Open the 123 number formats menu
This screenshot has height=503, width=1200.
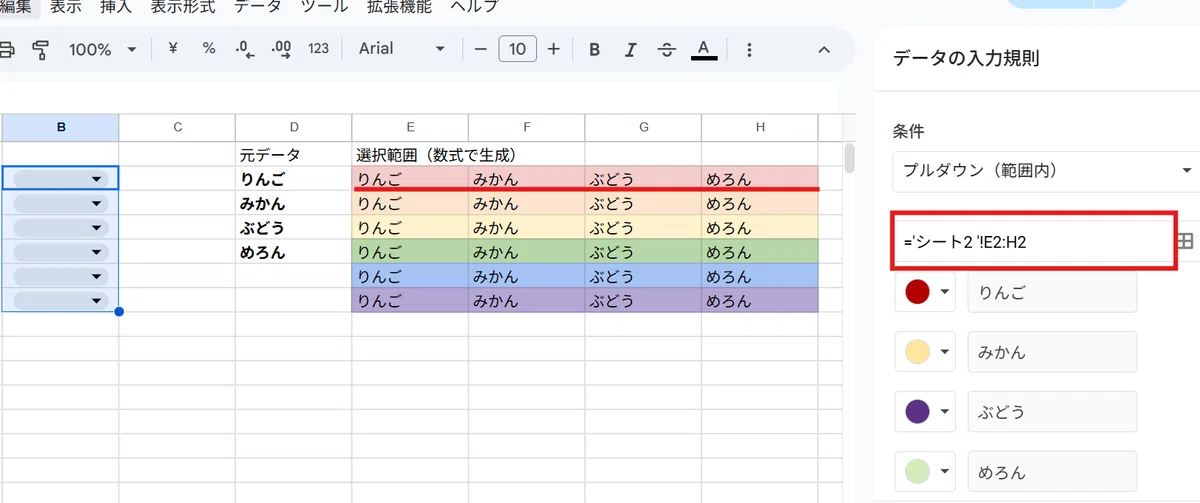click(318, 48)
